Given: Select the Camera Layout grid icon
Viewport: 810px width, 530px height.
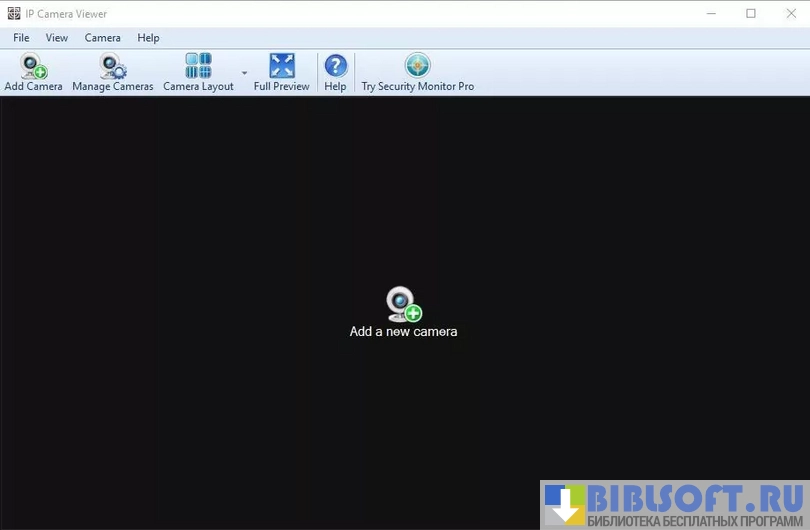Looking at the screenshot, I should (198, 66).
